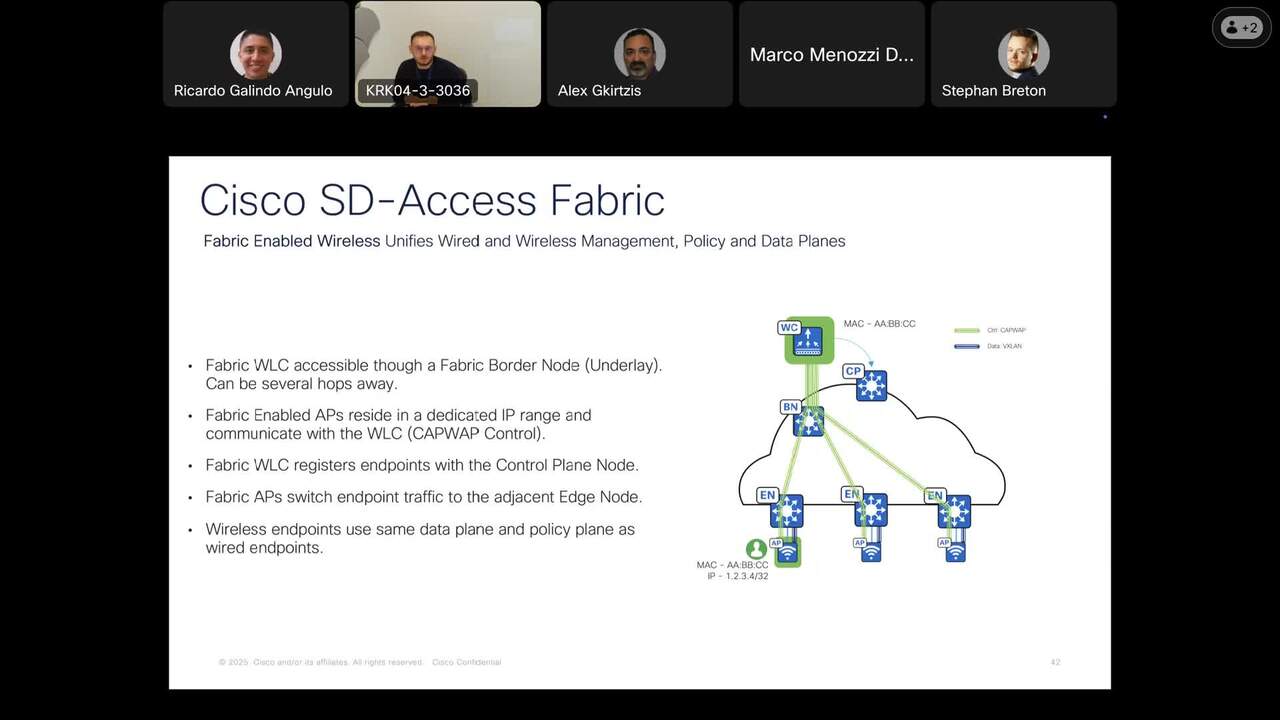Viewport: 1280px width, 720px height.
Task: Select Ricardo Galindo Angulo's participant tile
Action: 256,54
